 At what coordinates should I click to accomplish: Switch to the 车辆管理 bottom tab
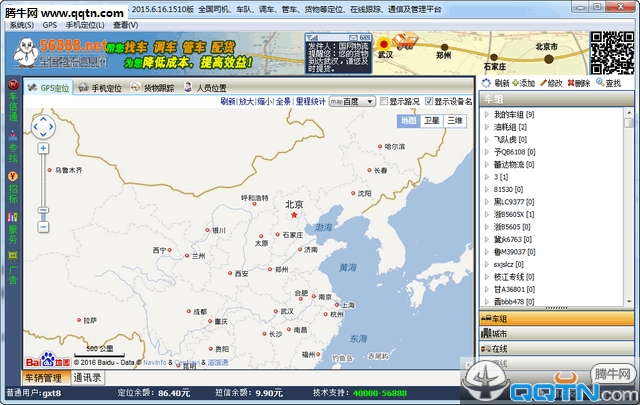[46, 378]
